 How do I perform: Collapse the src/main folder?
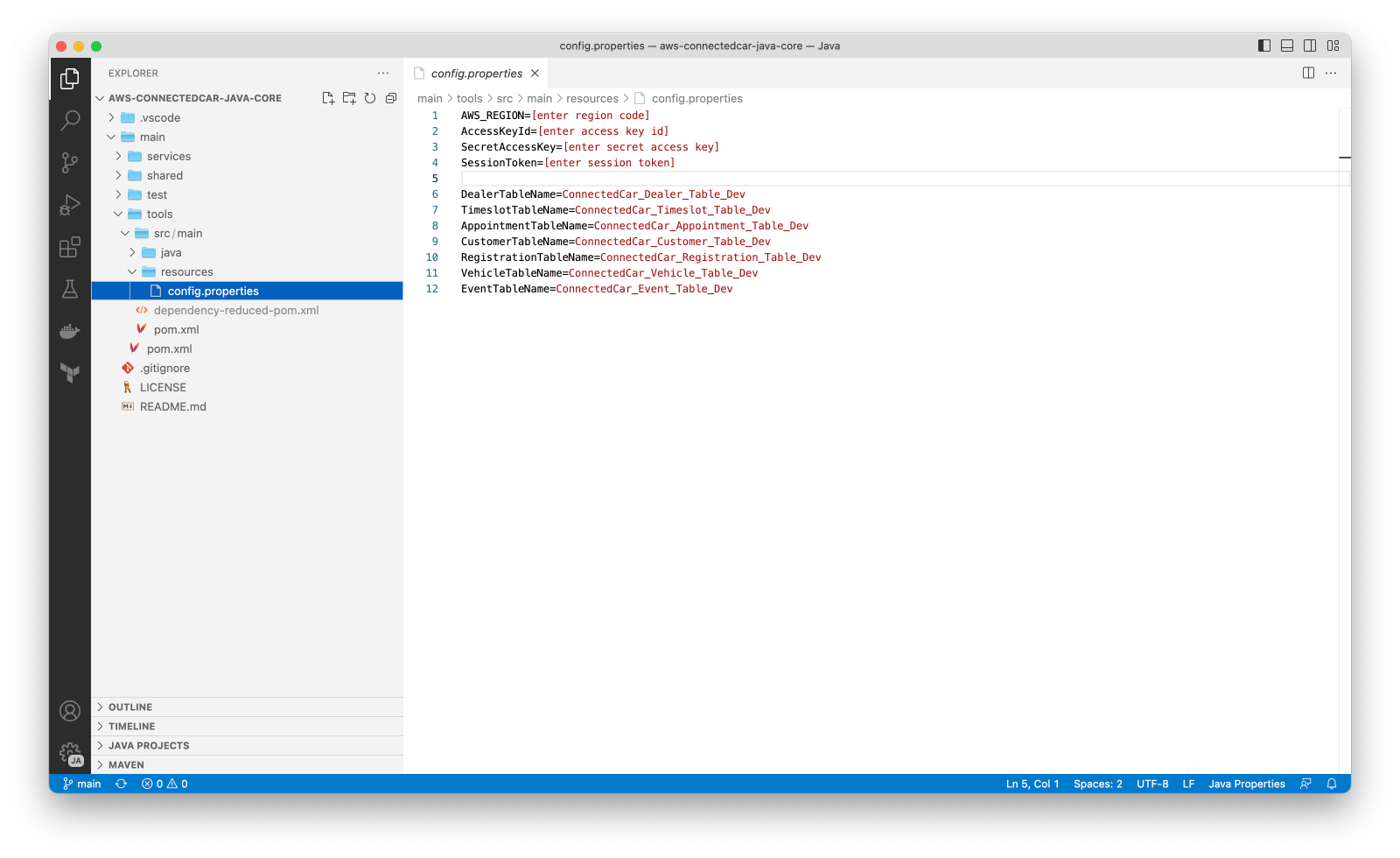[x=247, y=233]
